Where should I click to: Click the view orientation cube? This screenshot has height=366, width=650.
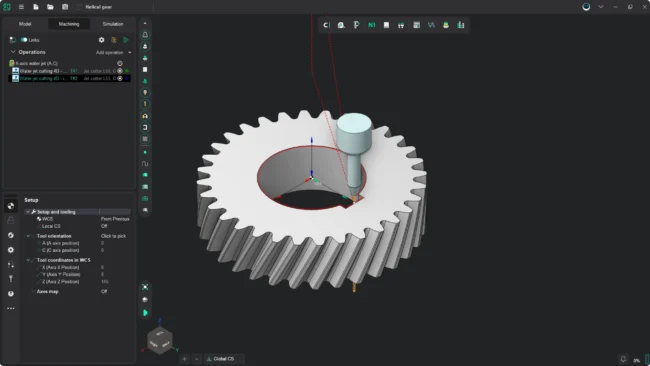tap(160, 340)
